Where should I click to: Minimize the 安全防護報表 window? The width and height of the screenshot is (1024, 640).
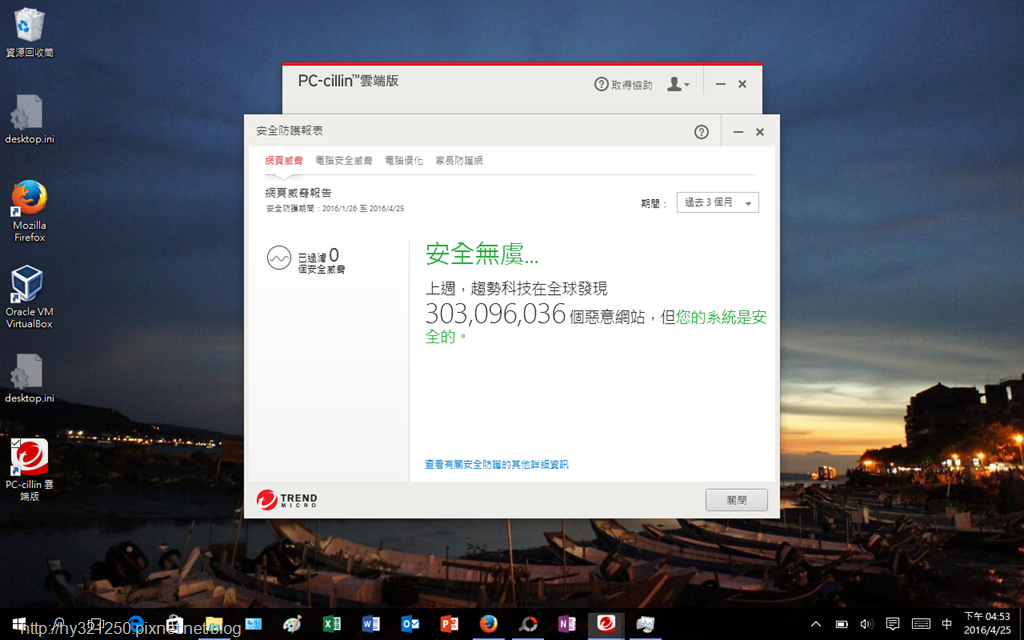738,132
